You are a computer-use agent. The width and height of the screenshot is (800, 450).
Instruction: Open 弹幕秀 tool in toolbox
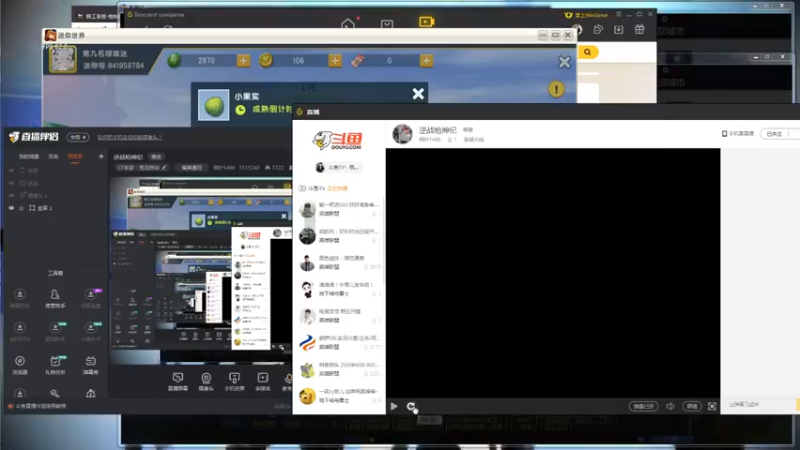pos(90,365)
